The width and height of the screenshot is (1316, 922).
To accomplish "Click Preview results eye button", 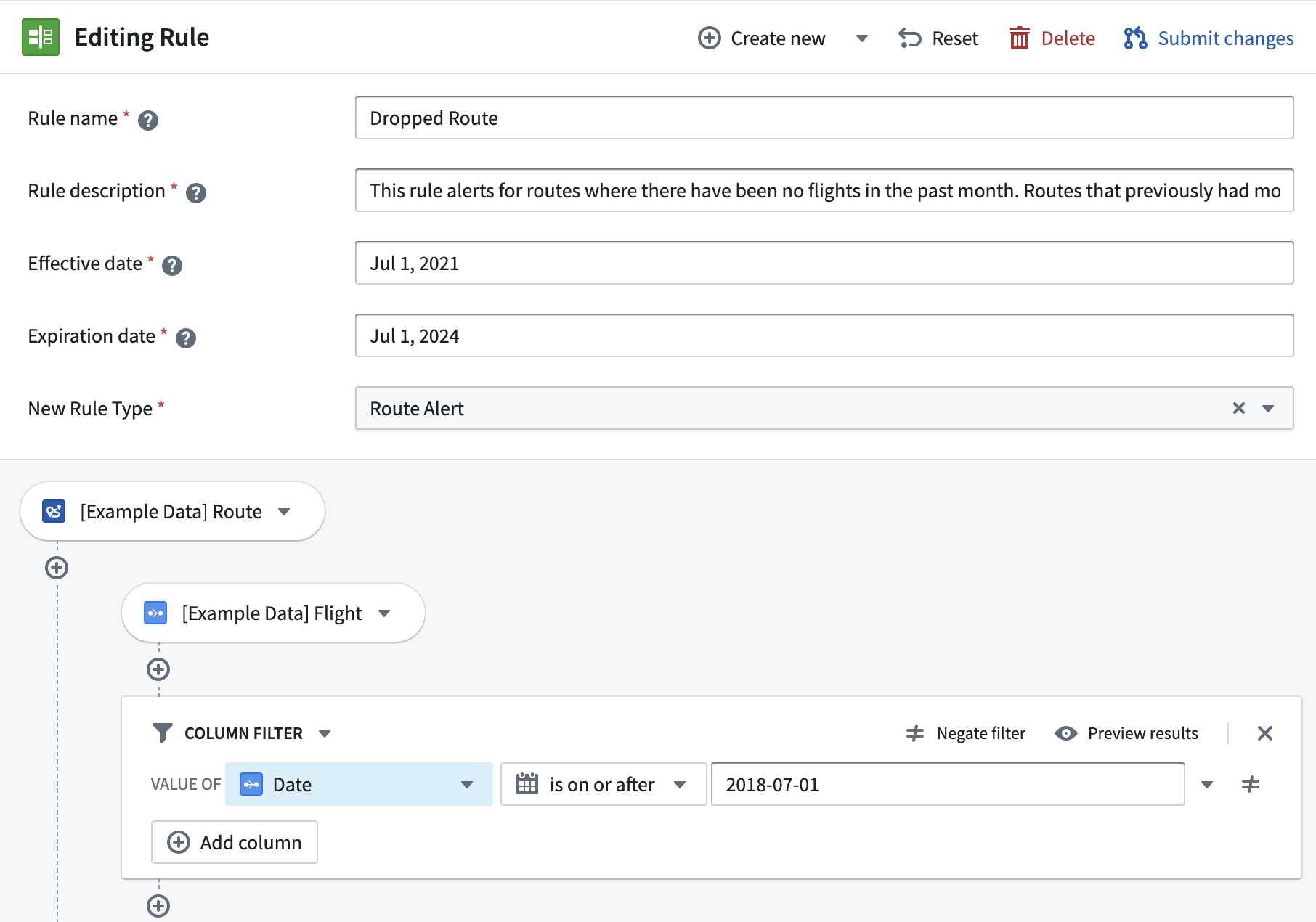I will point(1126,733).
